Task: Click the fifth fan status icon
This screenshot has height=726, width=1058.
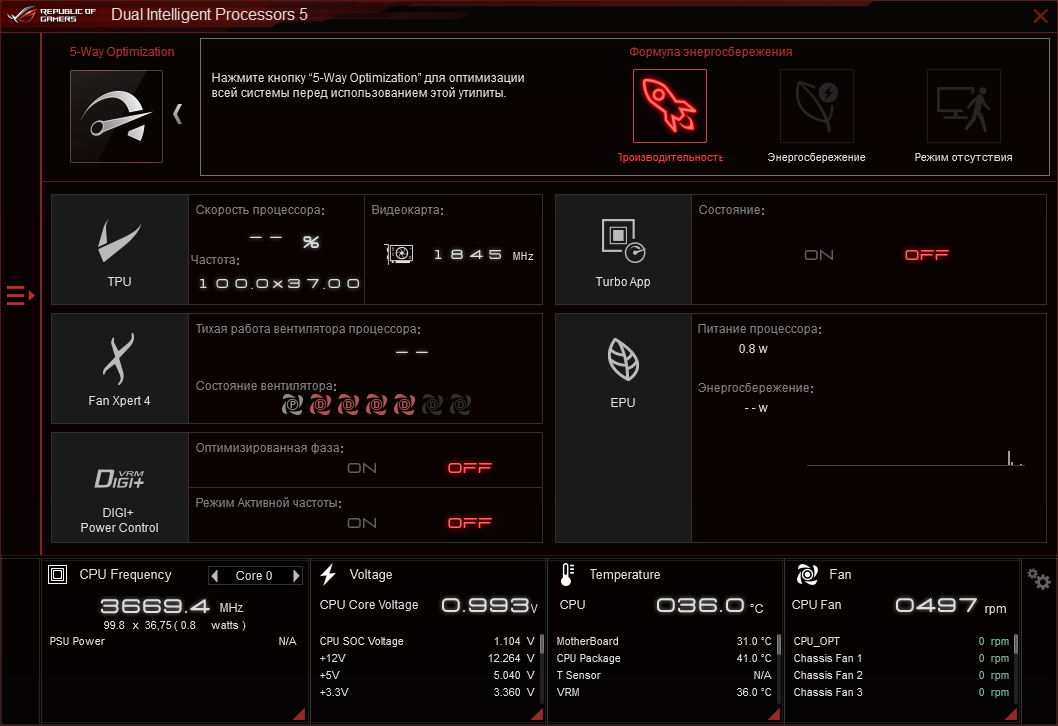Action: pyautogui.click(x=404, y=405)
